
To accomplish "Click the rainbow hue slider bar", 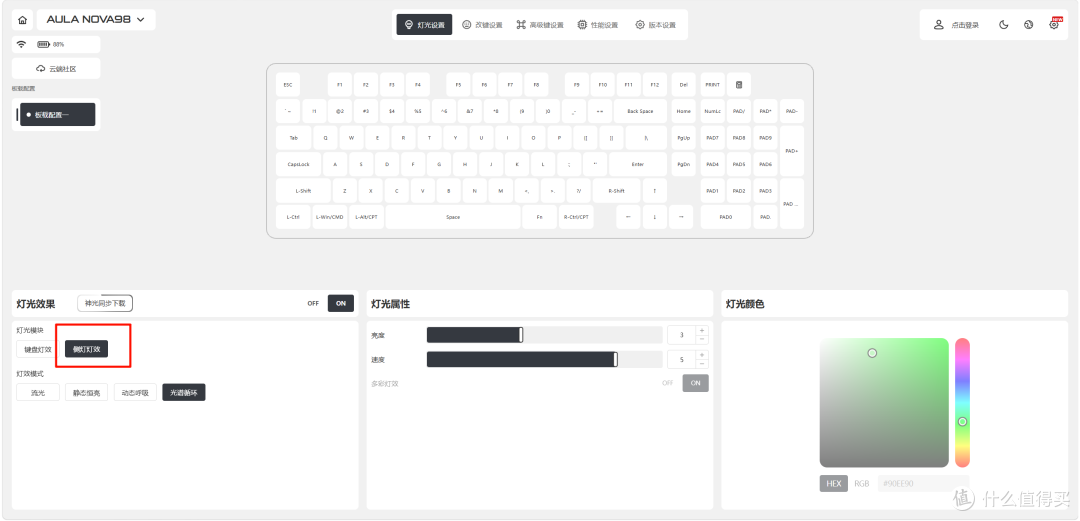I will (x=962, y=402).
